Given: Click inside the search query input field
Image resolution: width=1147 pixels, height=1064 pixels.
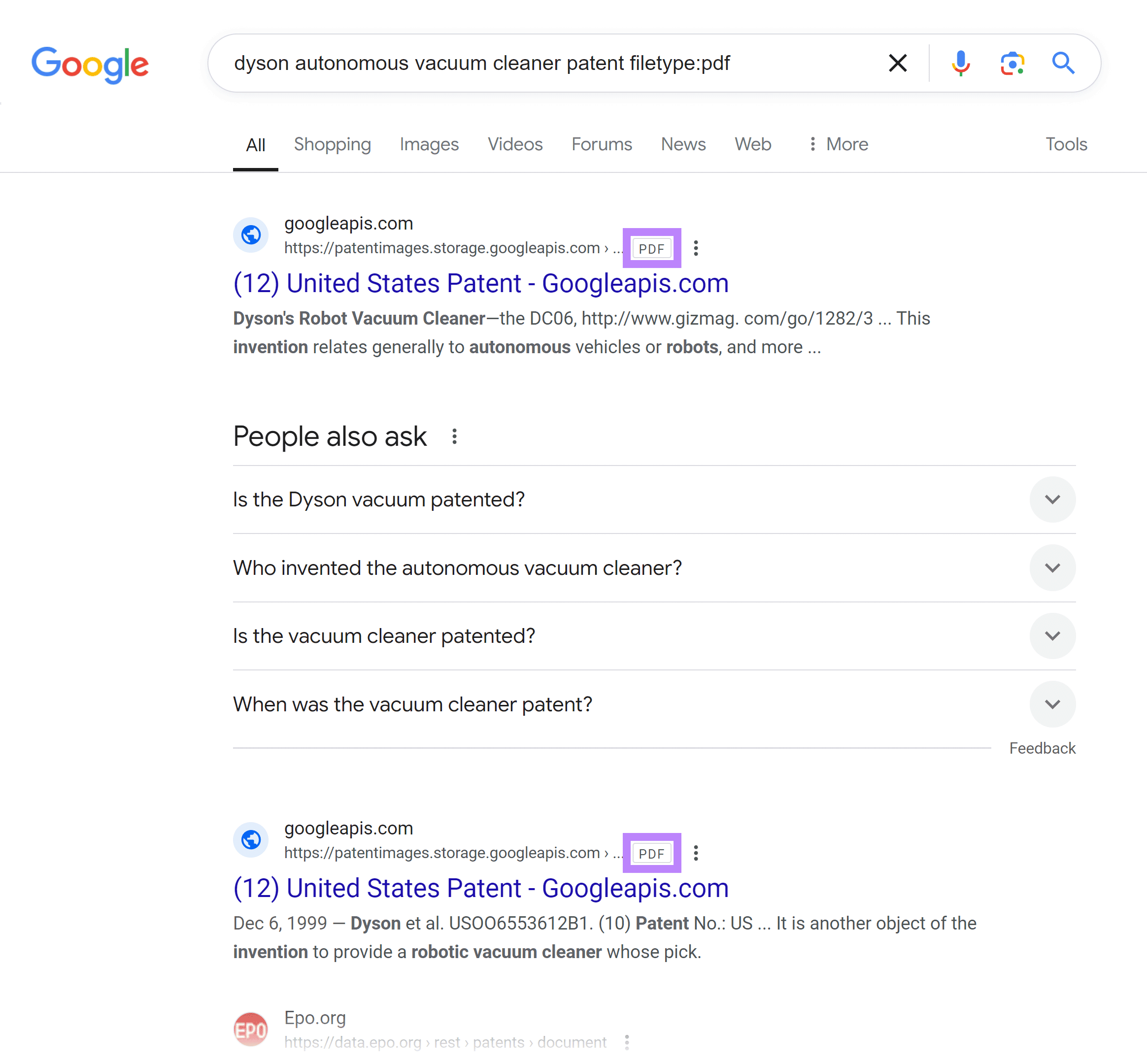Looking at the screenshot, I should pyautogui.click(x=518, y=64).
